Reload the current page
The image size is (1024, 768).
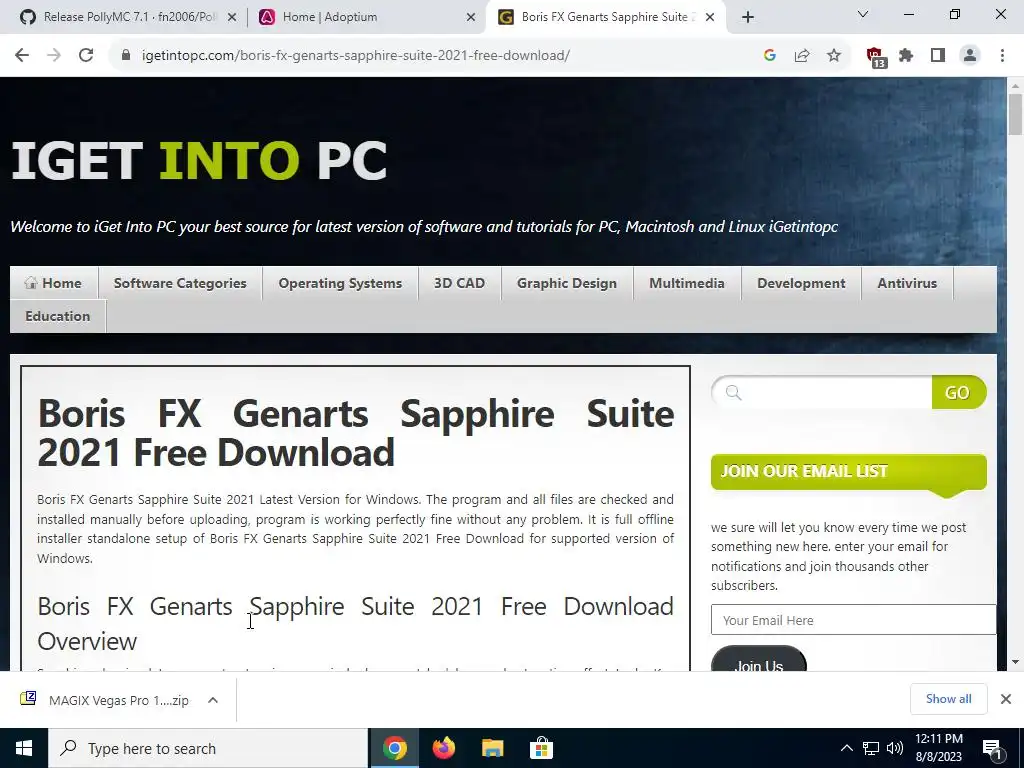pyautogui.click(x=86, y=56)
